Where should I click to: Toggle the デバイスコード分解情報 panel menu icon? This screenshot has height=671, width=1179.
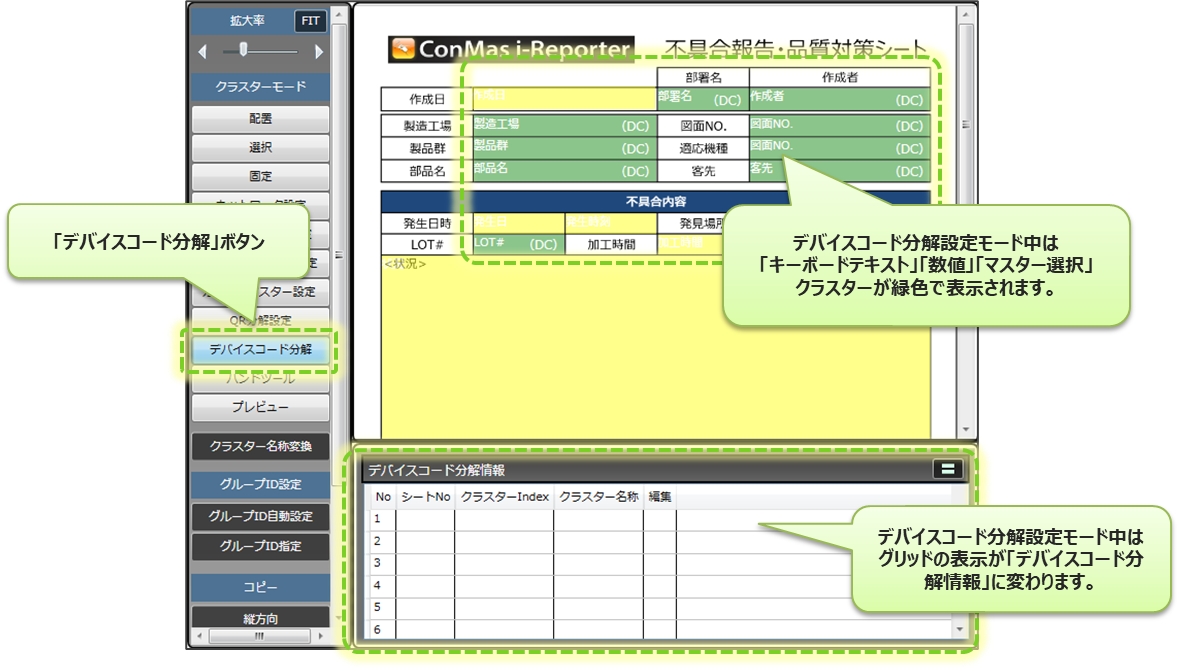click(x=947, y=469)
